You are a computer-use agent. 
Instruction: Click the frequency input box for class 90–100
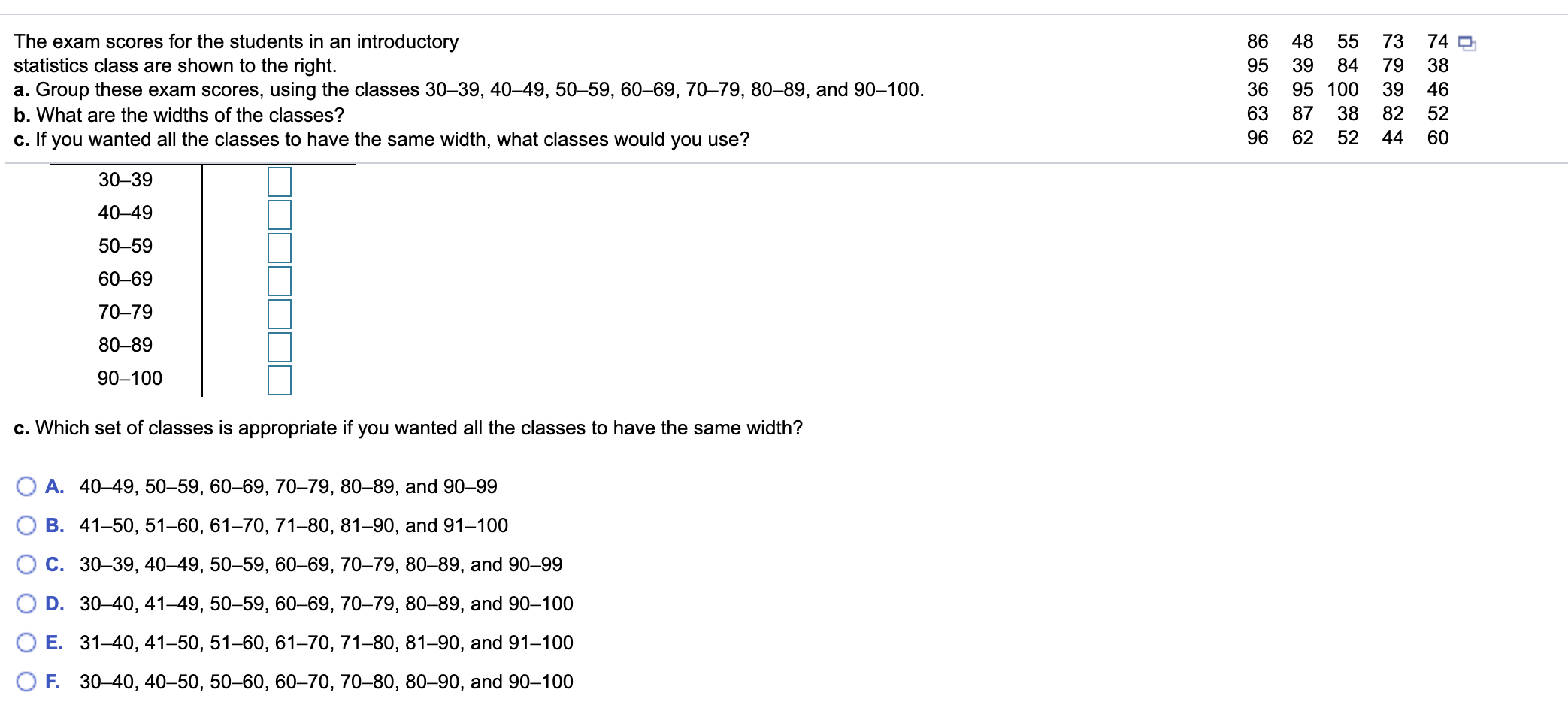pos(278,380)
